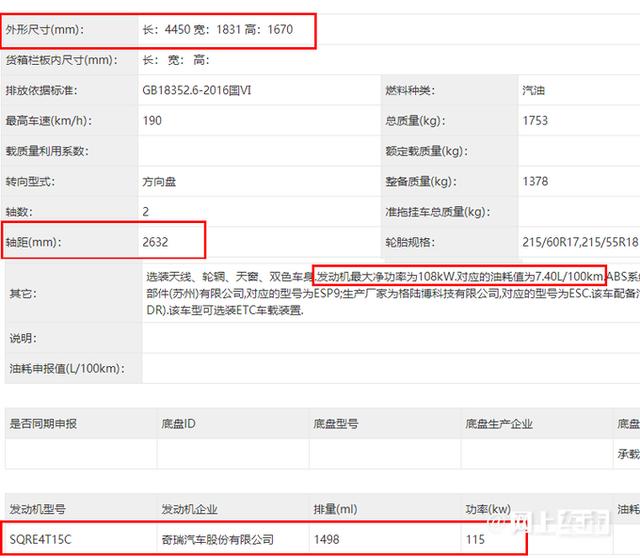This screenshot has height=558, width=640.
Task: Click the 轮胎规格 label
Action: tap(410, 242)
